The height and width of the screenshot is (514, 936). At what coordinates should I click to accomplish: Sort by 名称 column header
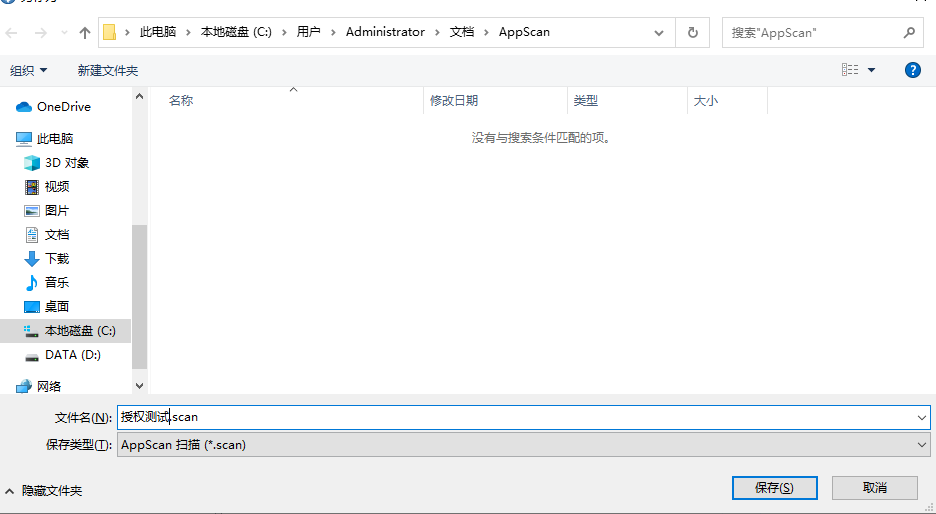point(181,100)
